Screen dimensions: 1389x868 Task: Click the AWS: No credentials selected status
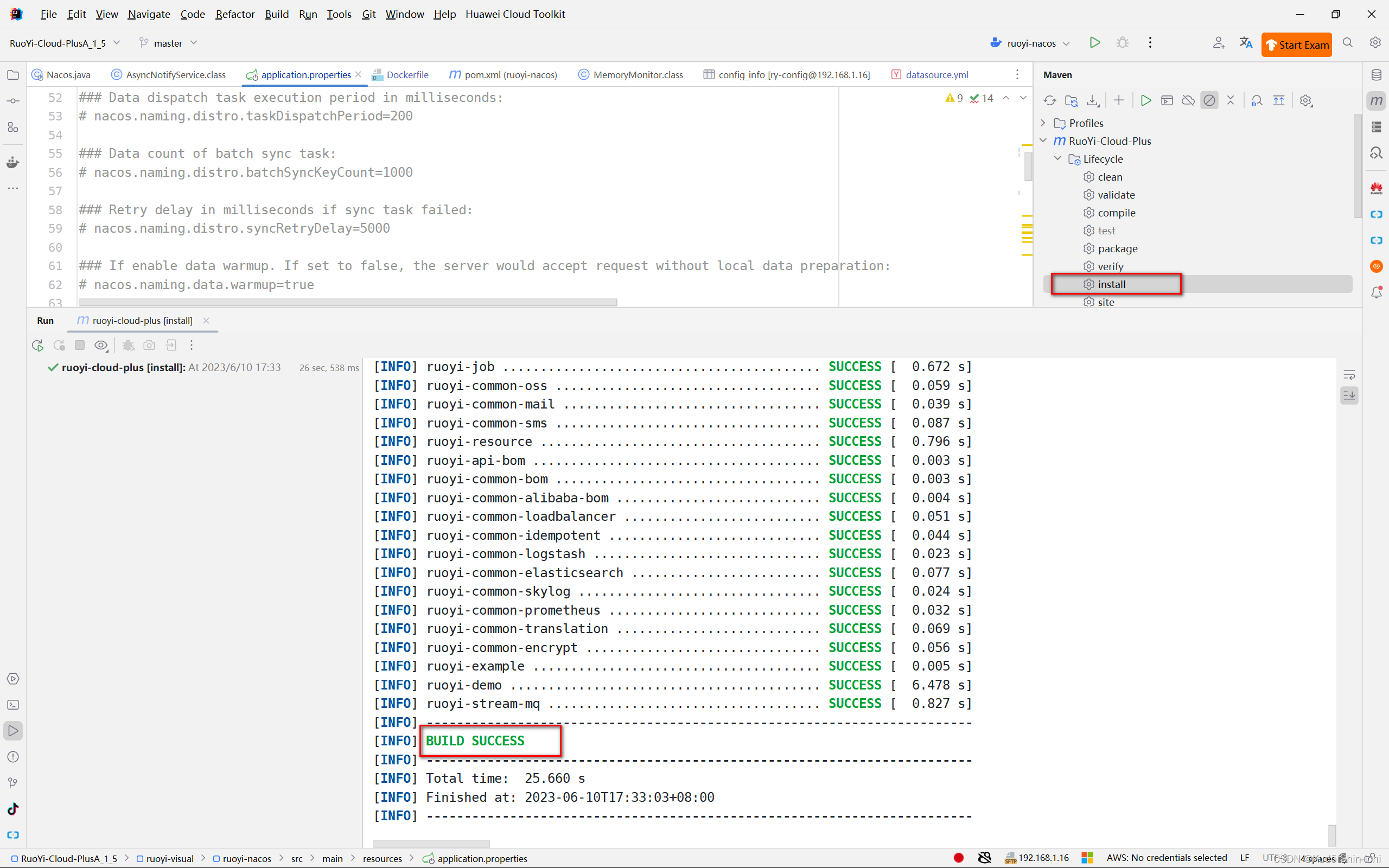(1167, 858)
